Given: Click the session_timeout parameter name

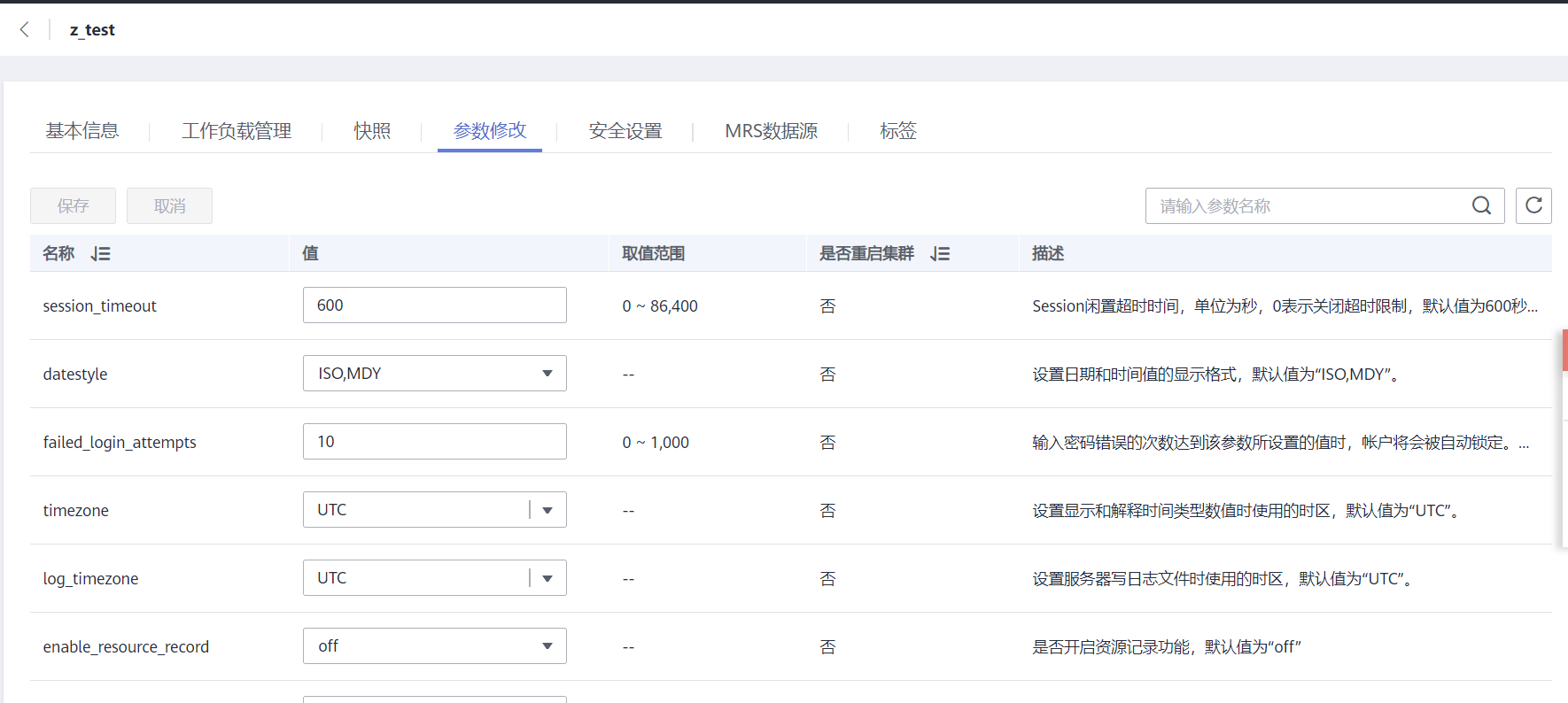Looking at the screenshot, I should pos(99,305).
